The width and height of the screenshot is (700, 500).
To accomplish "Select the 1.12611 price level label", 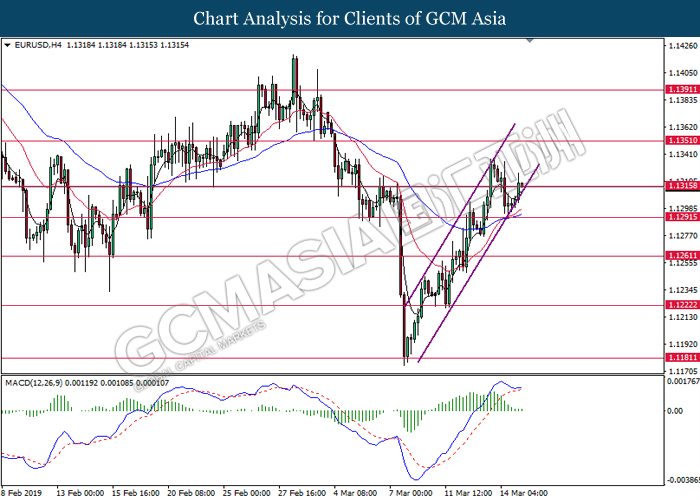I will [683, 255].
